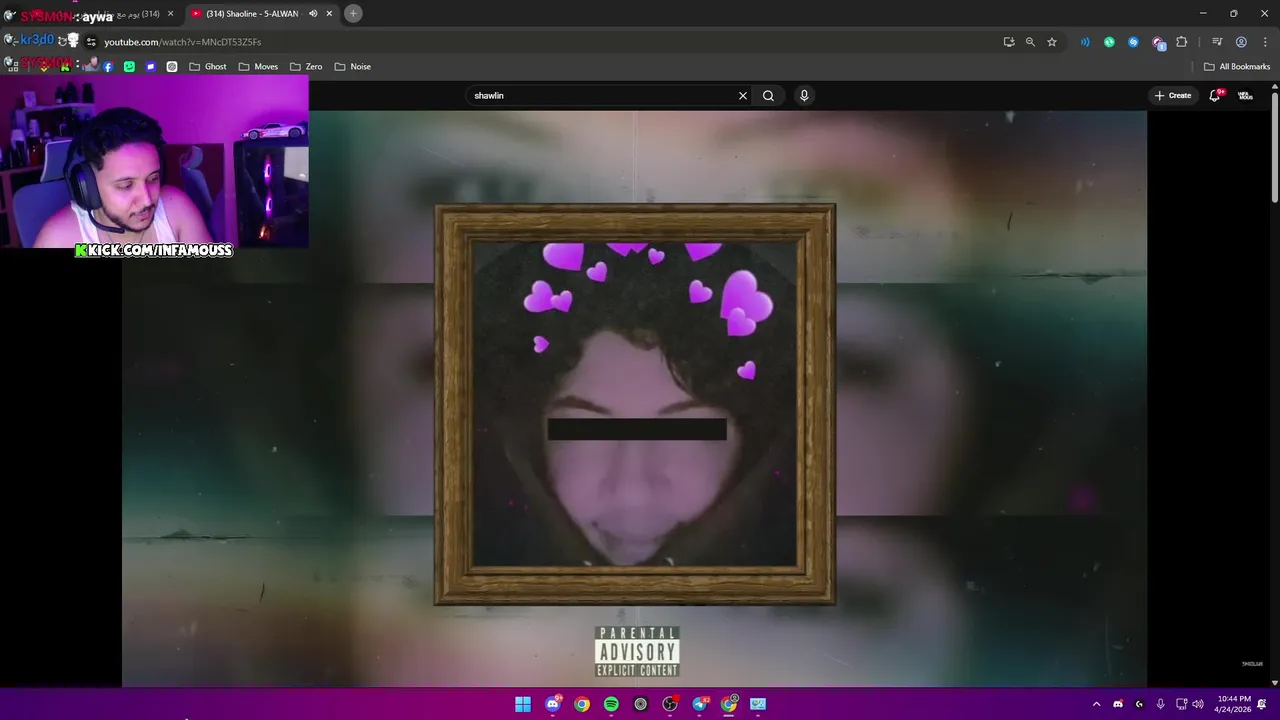The width and height of the screenshot is (1280, 720).
Task: Open the blue sound-waves extension
Action: coord(1085,42)
